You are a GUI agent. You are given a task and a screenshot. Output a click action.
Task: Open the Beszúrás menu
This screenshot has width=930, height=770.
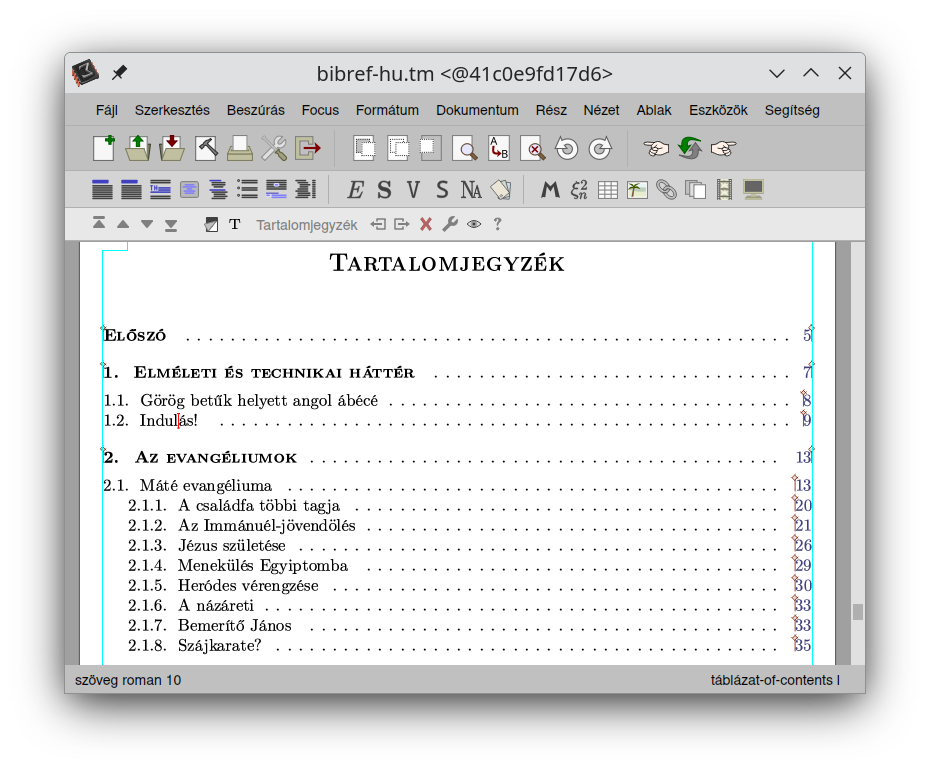pyautogui.click(x=255, y=110)
